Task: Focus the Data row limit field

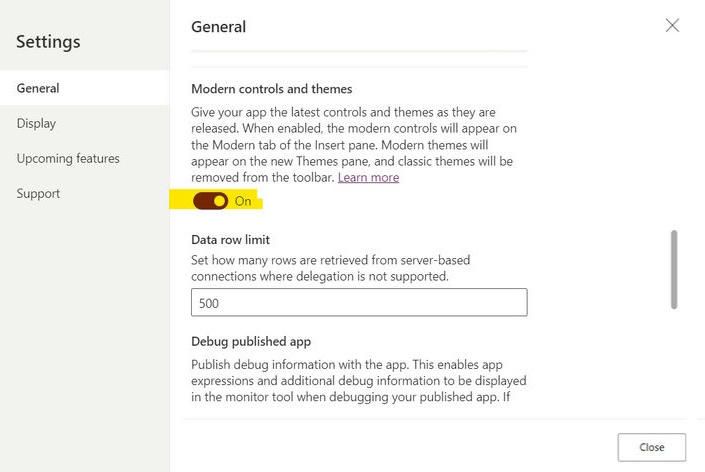Action: [x=359, y=302]
